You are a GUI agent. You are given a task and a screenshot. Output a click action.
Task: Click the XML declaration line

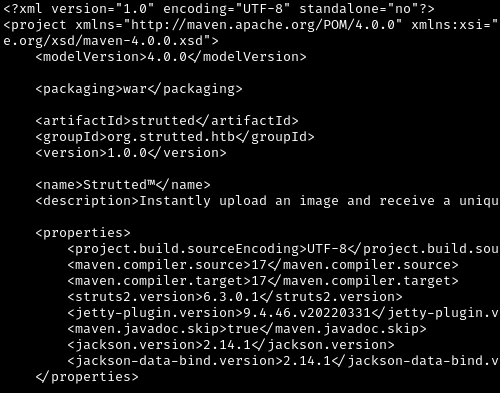click(219, 9)
